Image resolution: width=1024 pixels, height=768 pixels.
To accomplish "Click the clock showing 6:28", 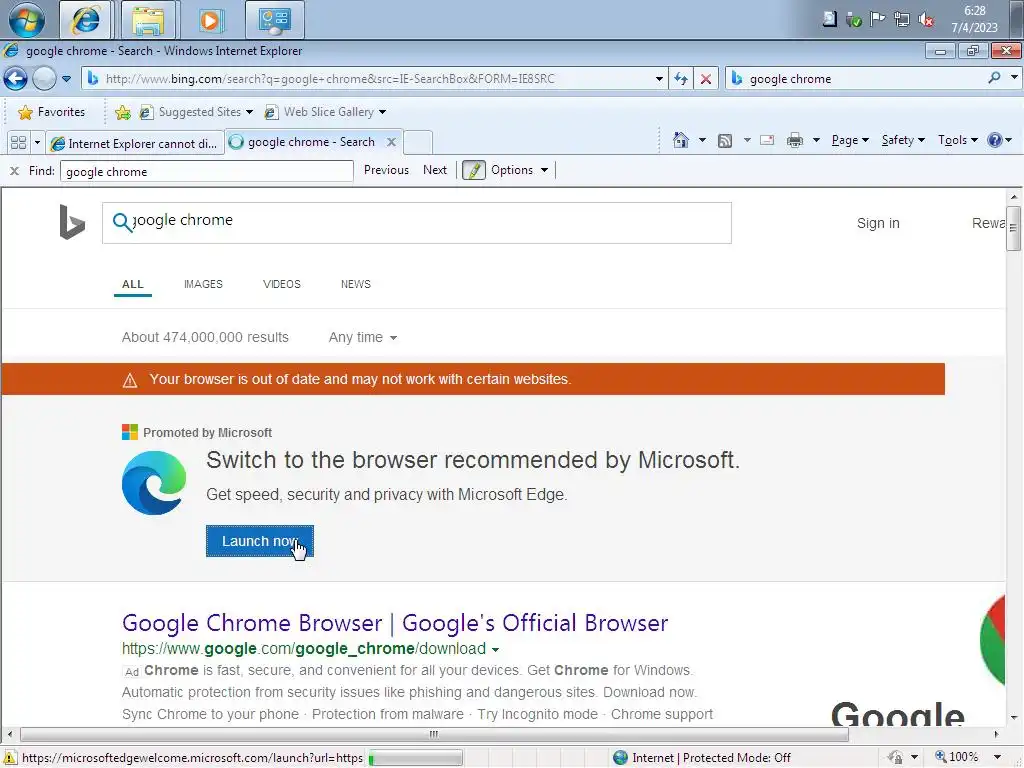I will point(974,10).
